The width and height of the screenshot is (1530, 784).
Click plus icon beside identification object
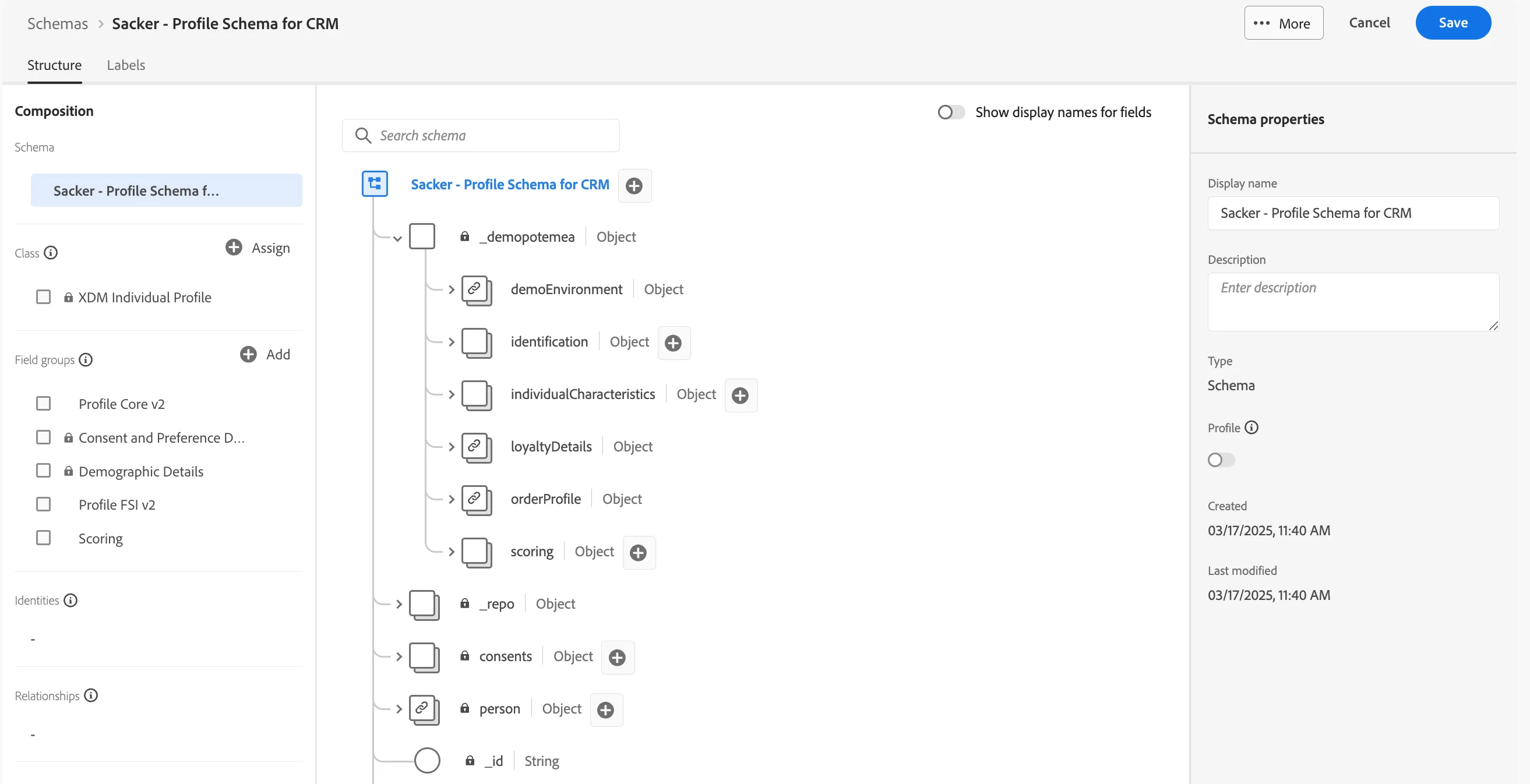pos(674,342)
